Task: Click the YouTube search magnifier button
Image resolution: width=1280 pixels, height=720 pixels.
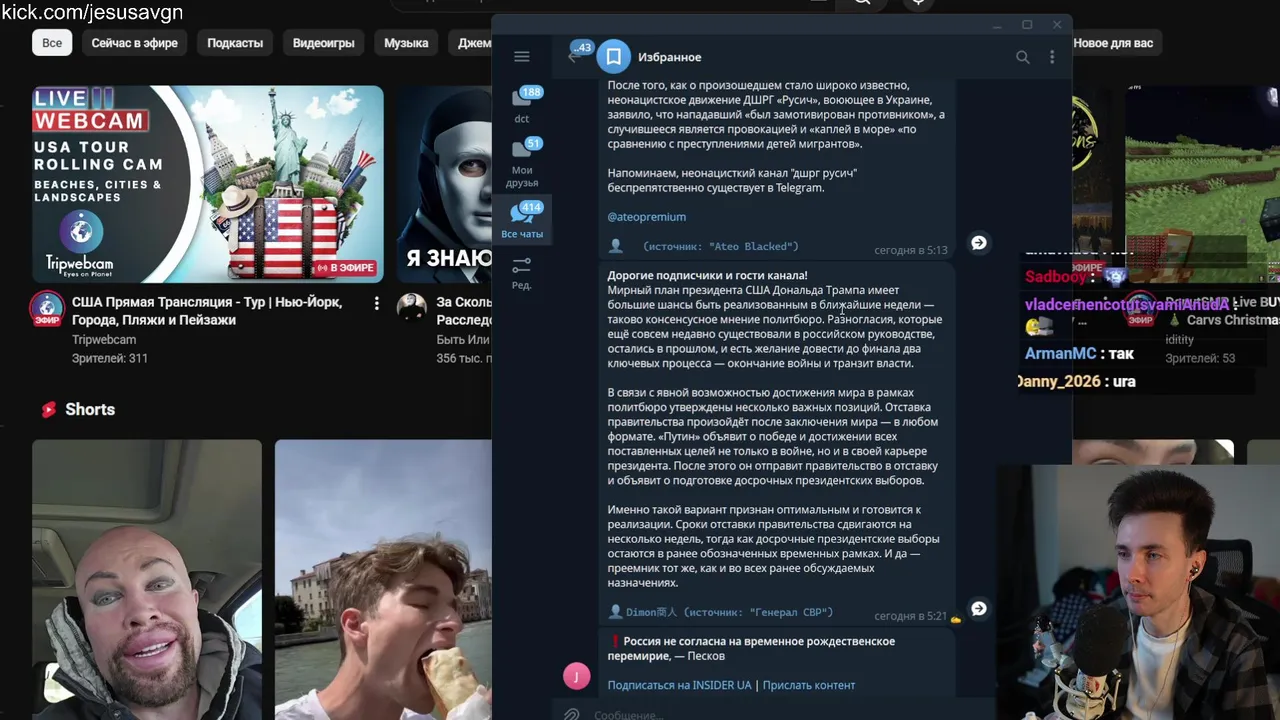Action: click(862, 3)
